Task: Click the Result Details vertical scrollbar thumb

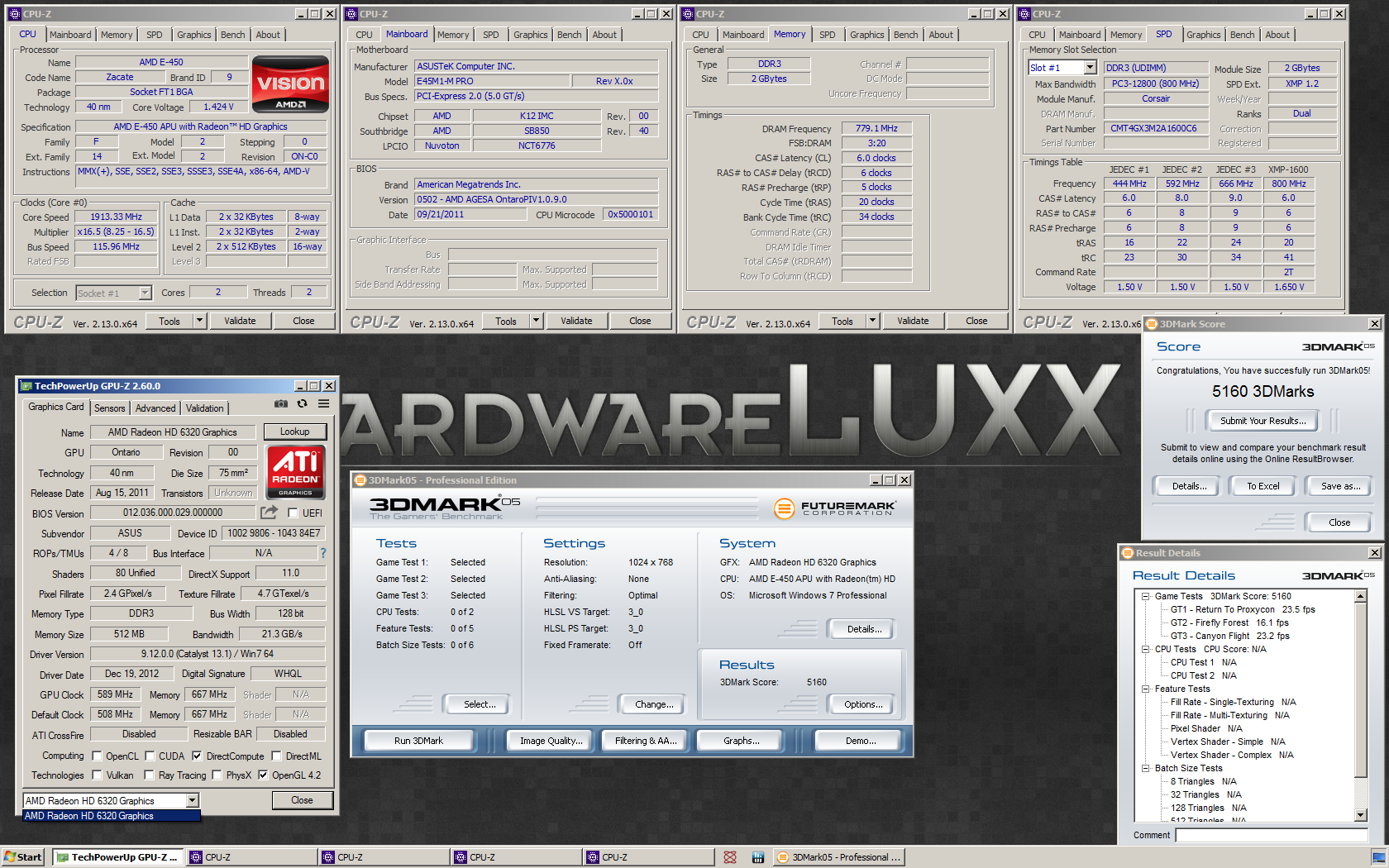Action: point(1361,691)
